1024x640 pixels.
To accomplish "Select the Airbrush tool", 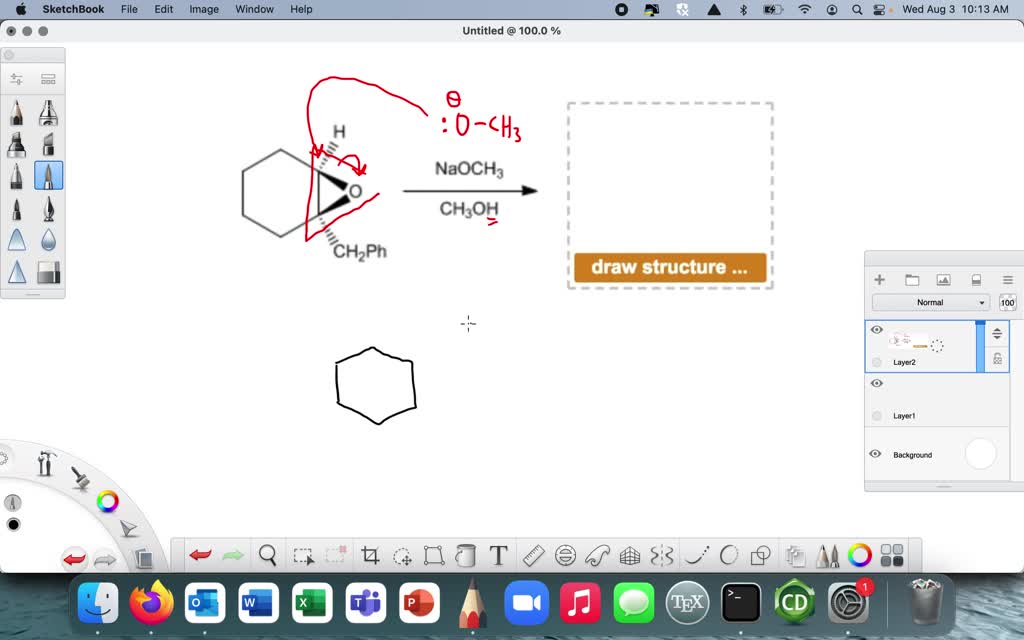I will [x=47, y=113].
